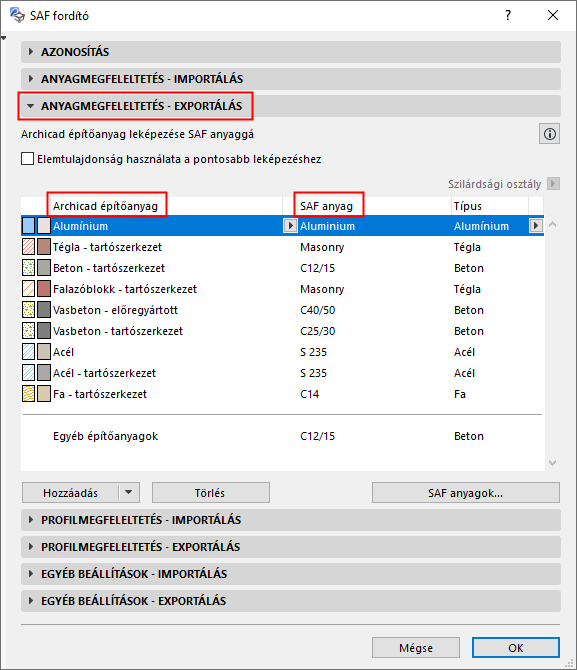Click the C14 SAF material cell
The height and width of the screenshot is (670, 577).
tap(309, 394)
